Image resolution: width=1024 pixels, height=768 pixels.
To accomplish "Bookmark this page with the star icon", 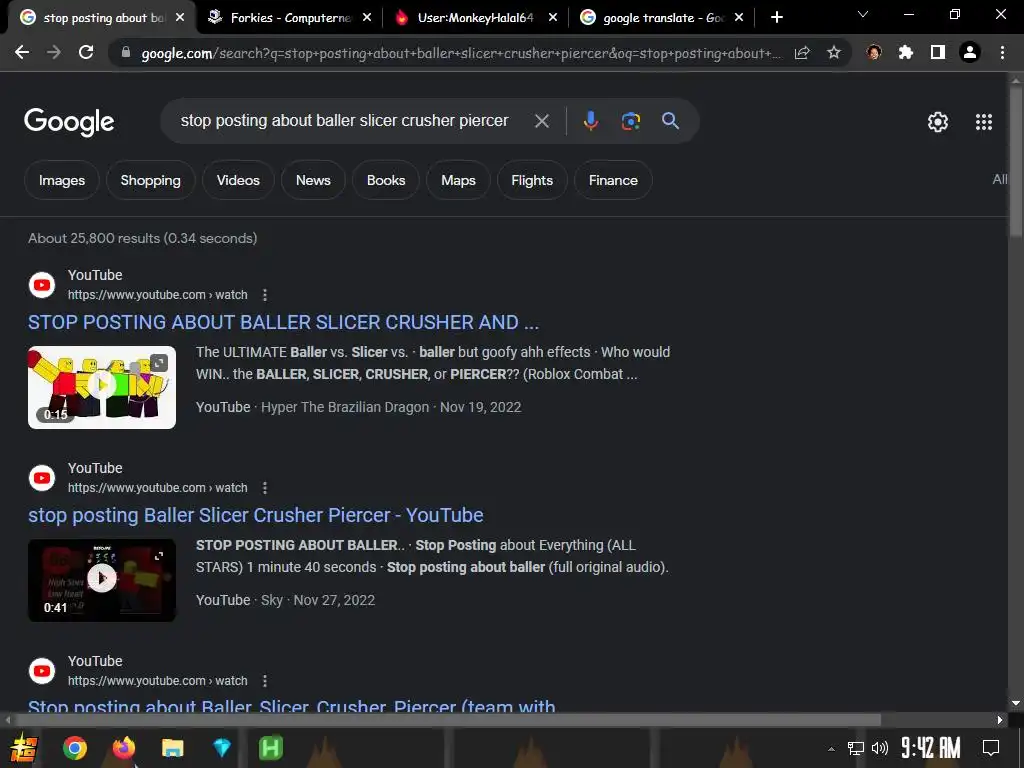I will click(834, 52).
